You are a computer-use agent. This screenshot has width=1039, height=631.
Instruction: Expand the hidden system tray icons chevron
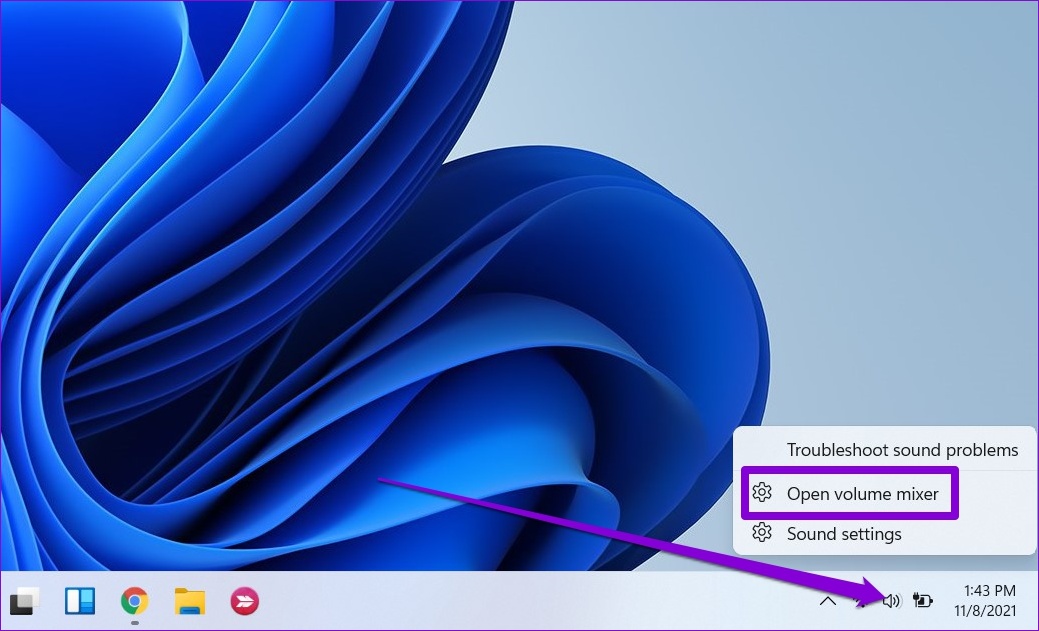(828, 601)
